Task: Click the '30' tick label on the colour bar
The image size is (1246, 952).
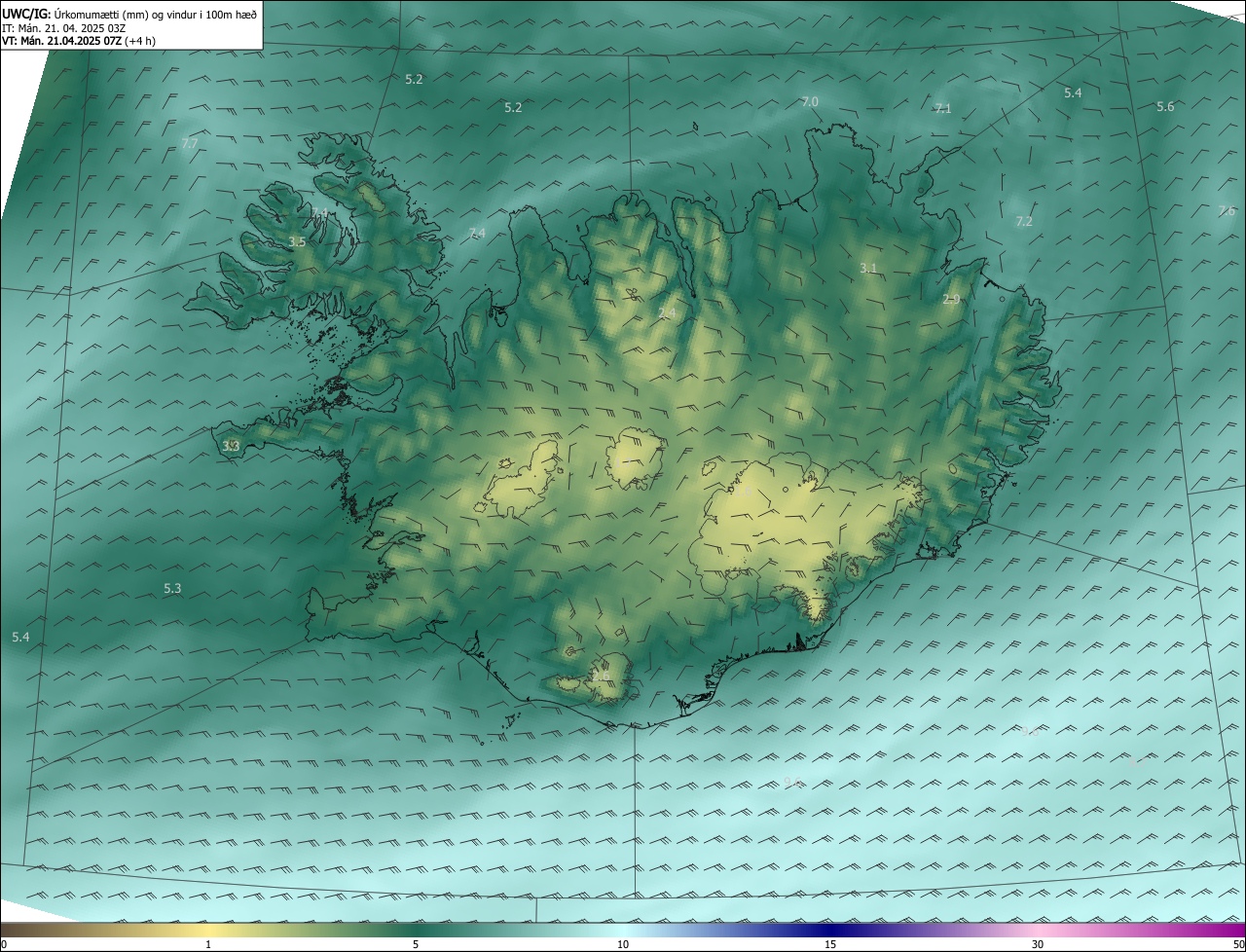Action: click(1038, 945)
